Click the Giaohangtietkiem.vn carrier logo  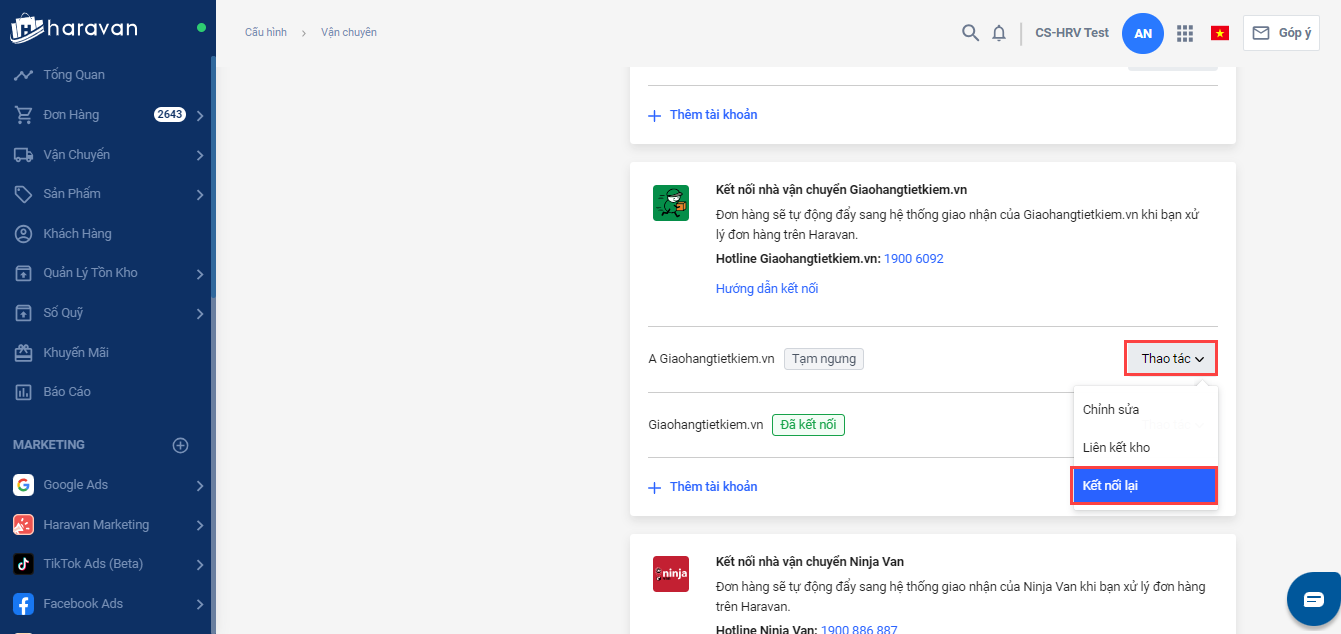pos(670,203)
